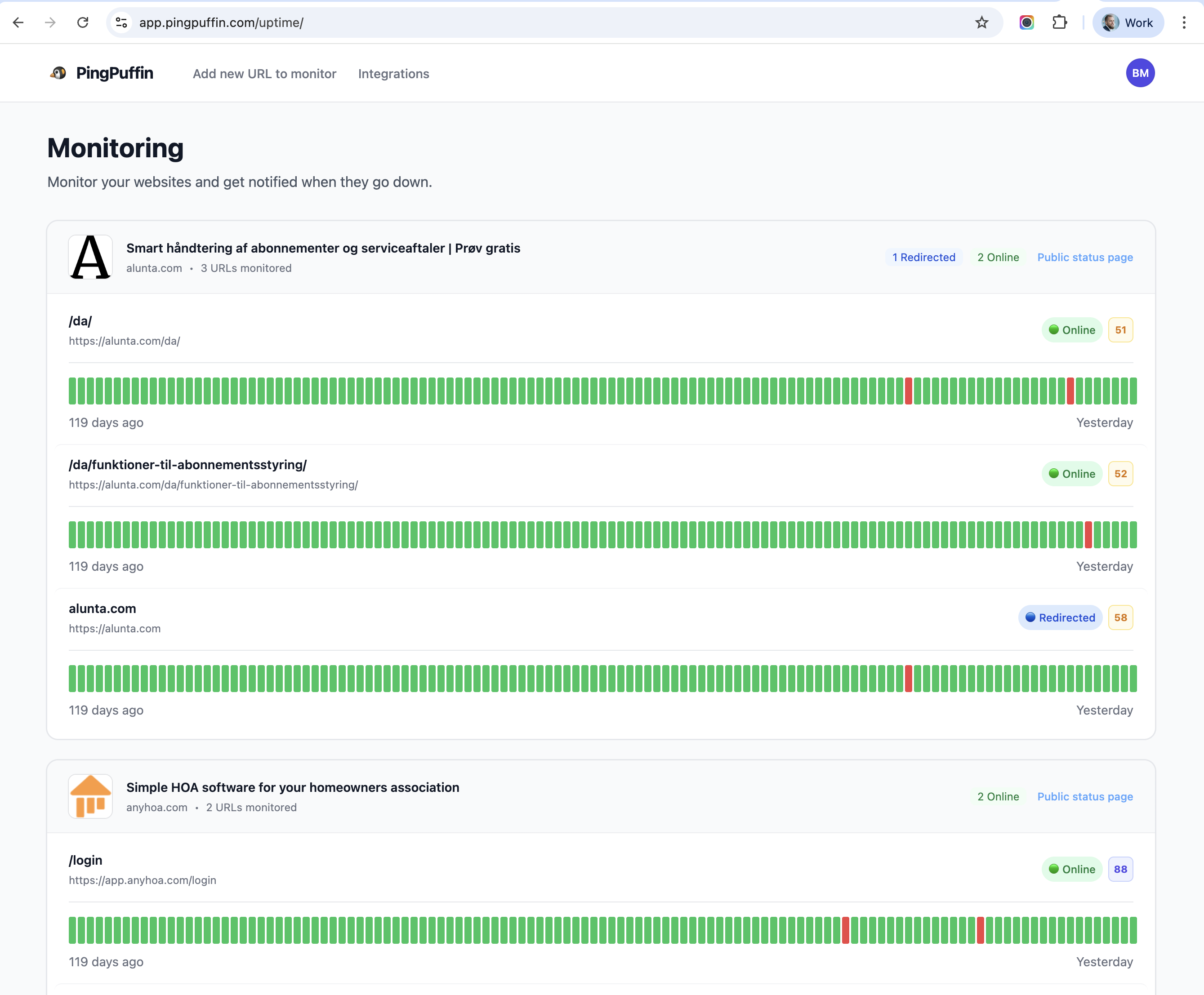The width and height of the screenshot is (1204, 995).
Task: Click score badge 58 for alunta.com
Action: 1120,617
